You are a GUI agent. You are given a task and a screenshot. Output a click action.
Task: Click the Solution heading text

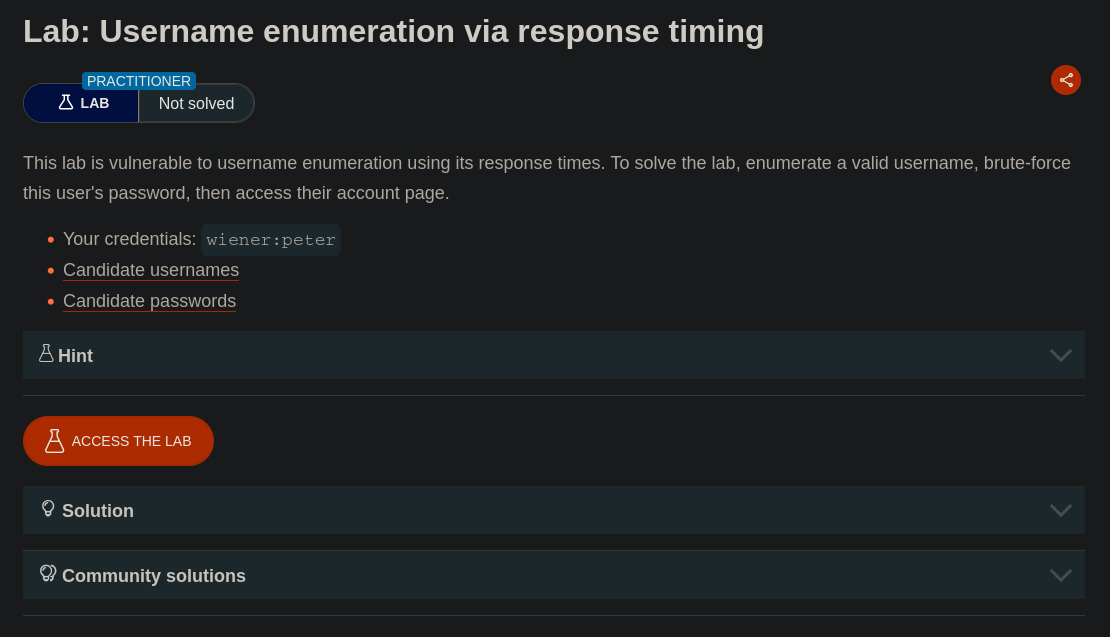coord(98,511)
